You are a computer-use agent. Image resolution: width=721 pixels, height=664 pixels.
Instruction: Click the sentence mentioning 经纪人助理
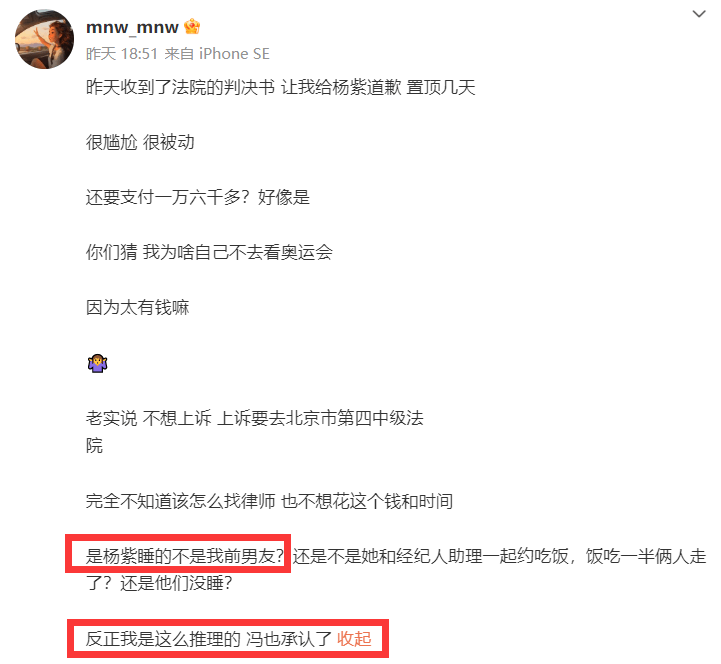click(x=499, y=556)
